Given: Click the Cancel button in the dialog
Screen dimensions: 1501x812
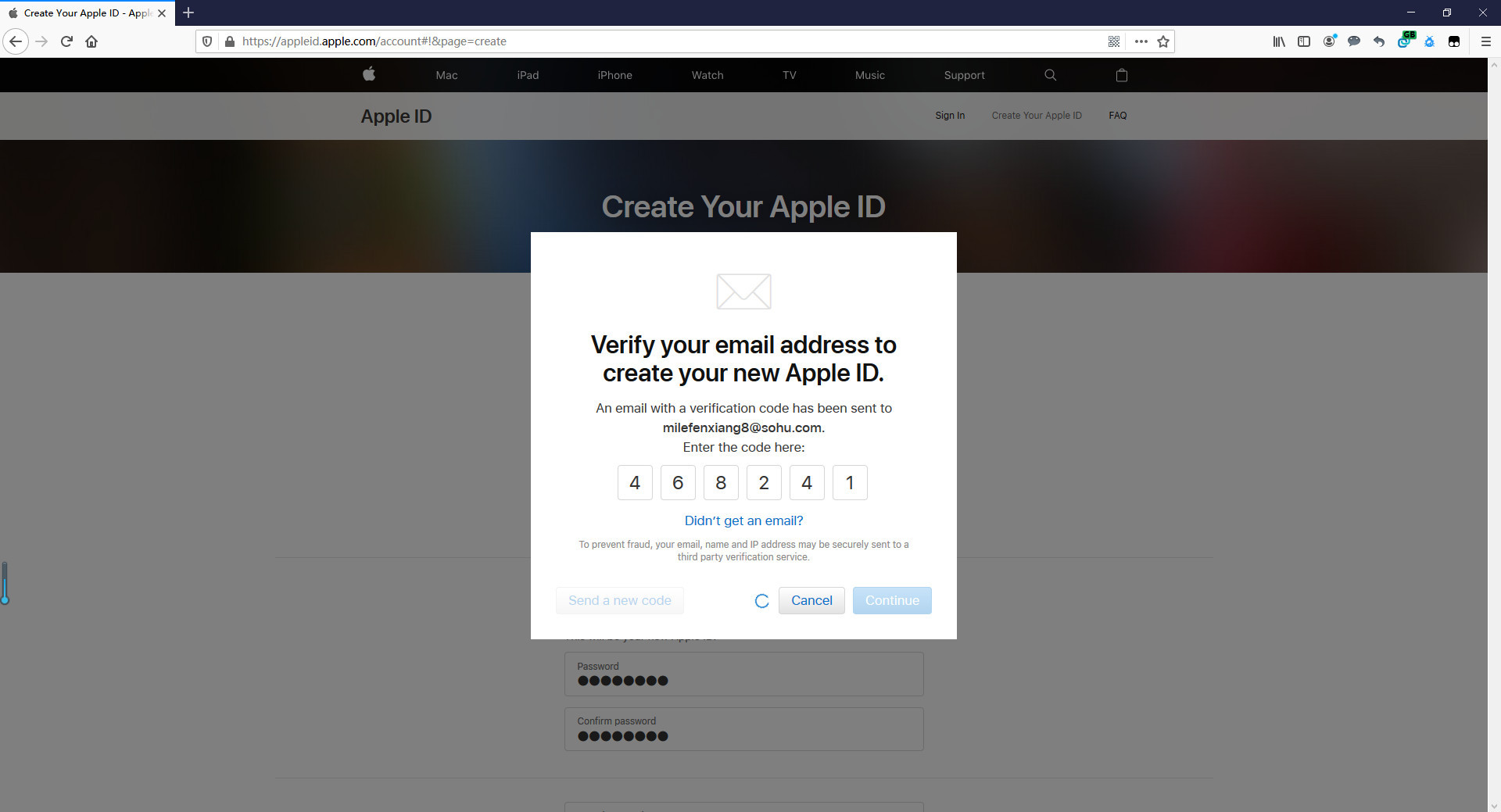Looking at the screenshot, I should coord(811,600).
